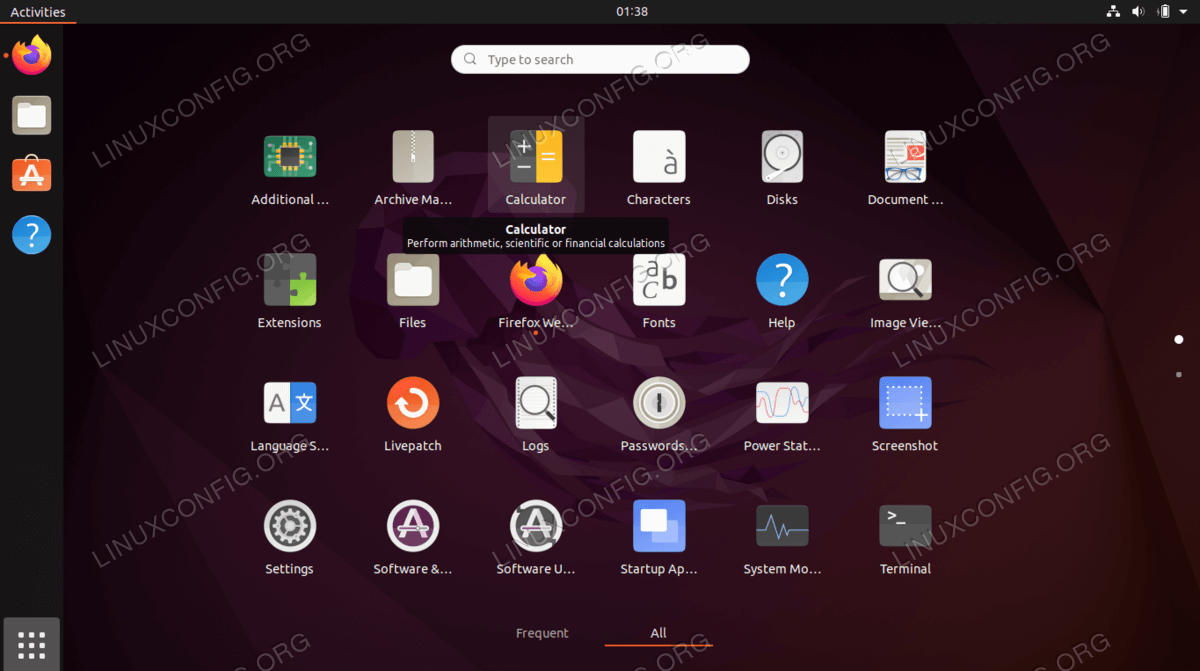Select the first page indicator dot
1200x671 pixels.
[x=1179, y=340]
